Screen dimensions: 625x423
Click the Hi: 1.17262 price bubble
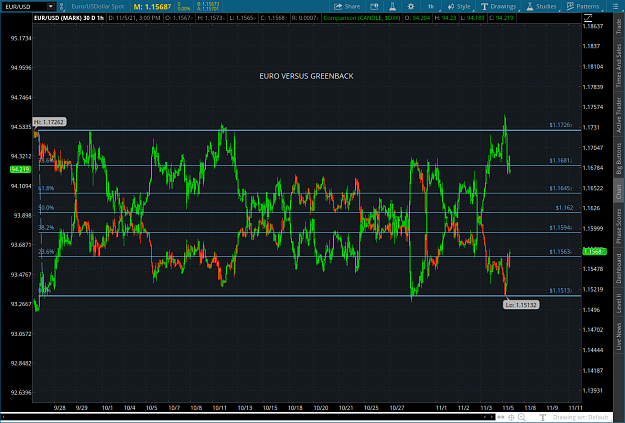pos(49,122)
